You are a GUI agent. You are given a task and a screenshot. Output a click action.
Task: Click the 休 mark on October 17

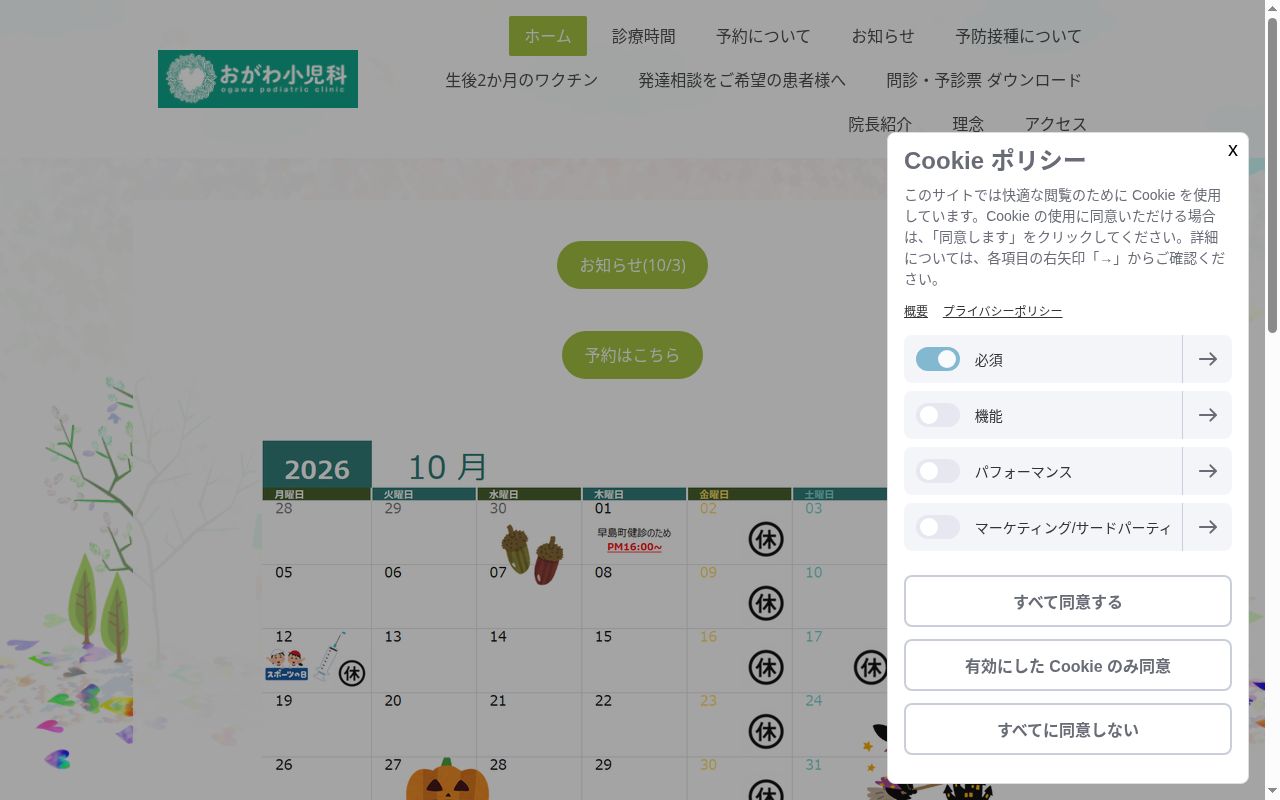tap(871, 668)
